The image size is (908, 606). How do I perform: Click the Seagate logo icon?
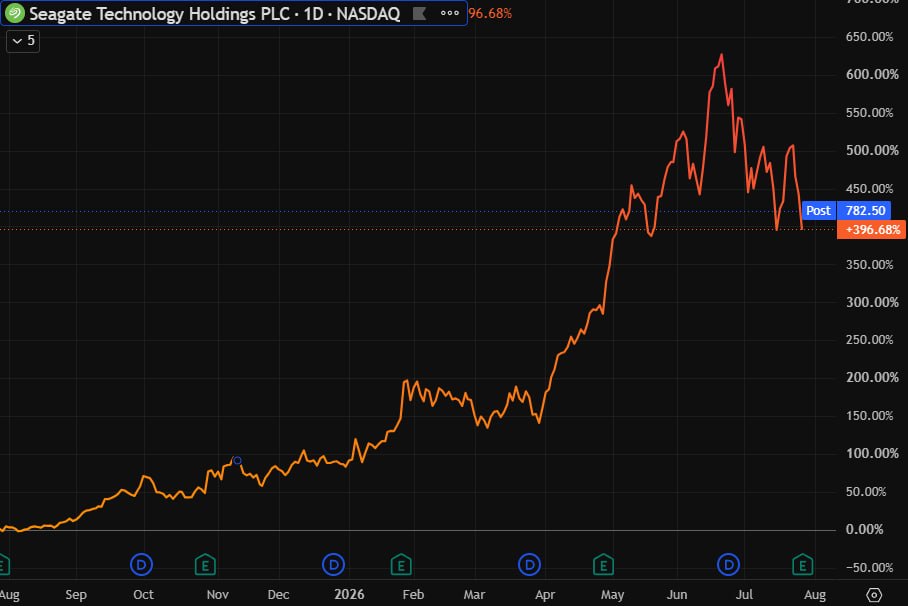pos(15,13)
